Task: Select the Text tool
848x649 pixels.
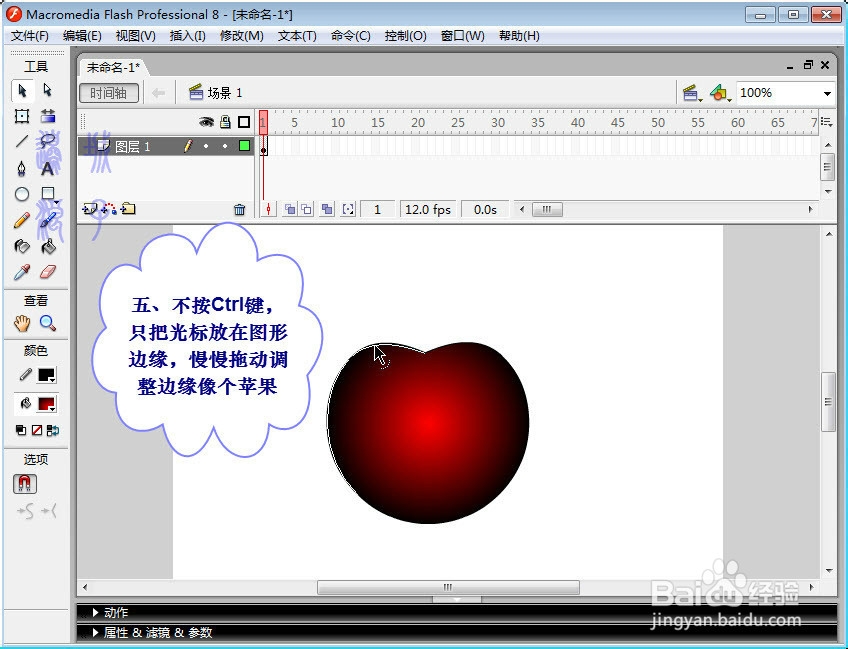Action: click(x=49, y=168)
